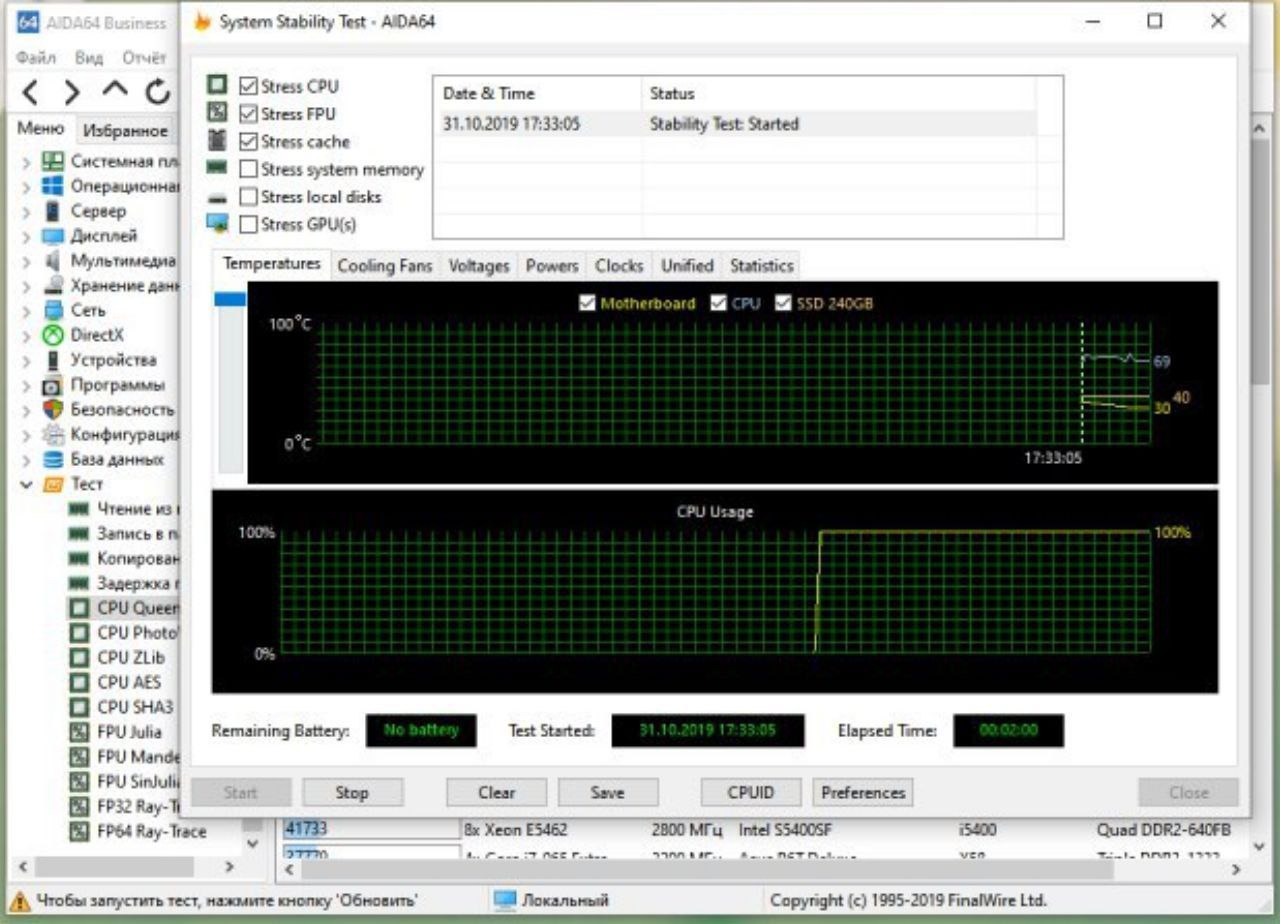Expand the Хранение данных tree node

point(26,286)
